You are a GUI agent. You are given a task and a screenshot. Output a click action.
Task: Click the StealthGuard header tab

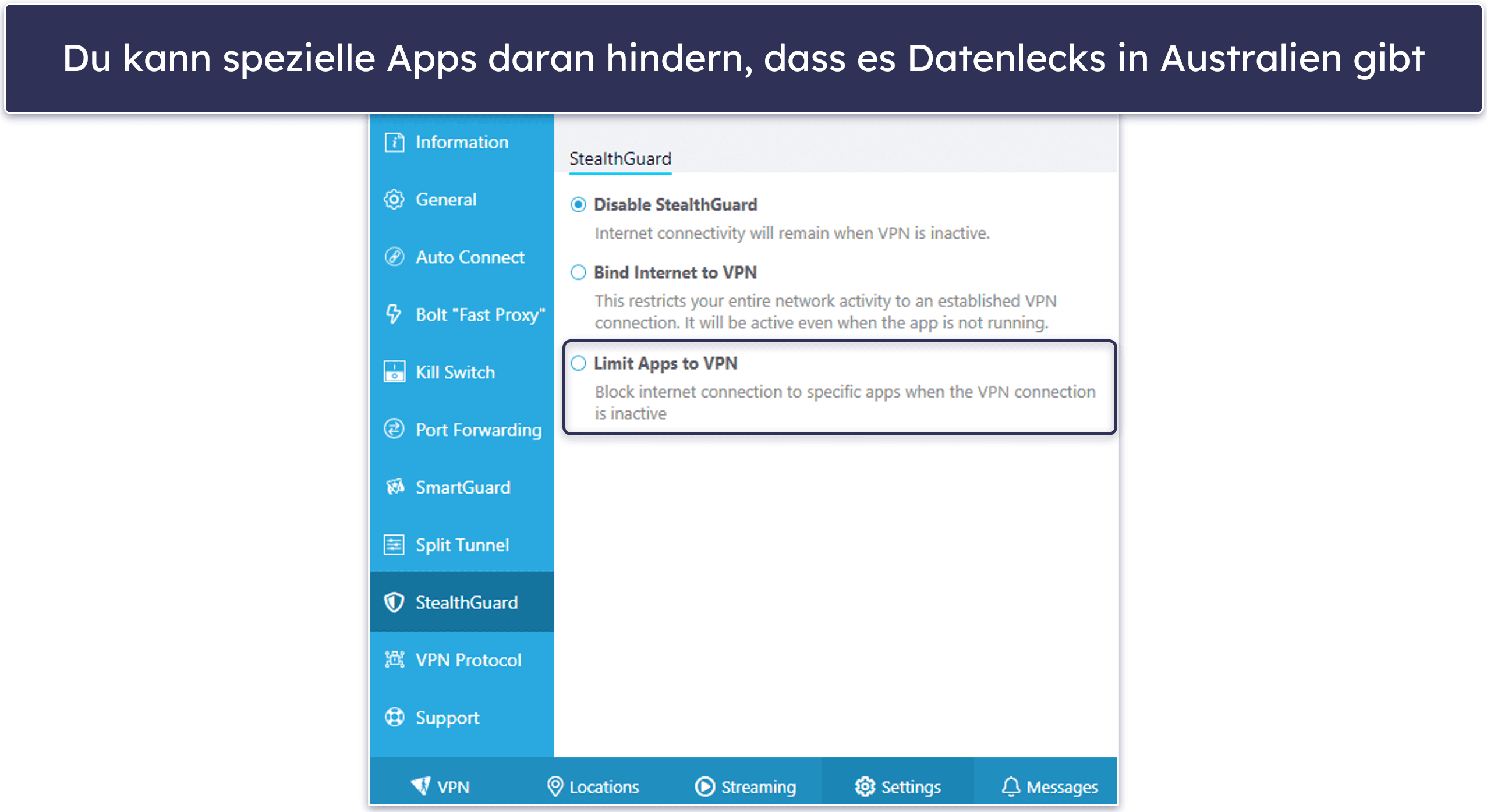[x=620, y=159]
